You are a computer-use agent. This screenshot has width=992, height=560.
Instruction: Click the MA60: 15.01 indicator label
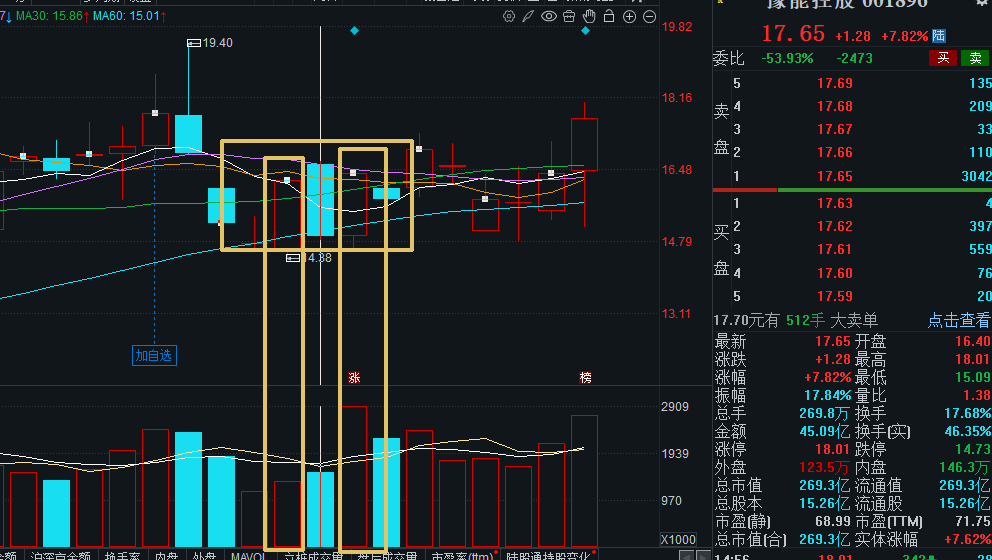(x=129, y=16)
